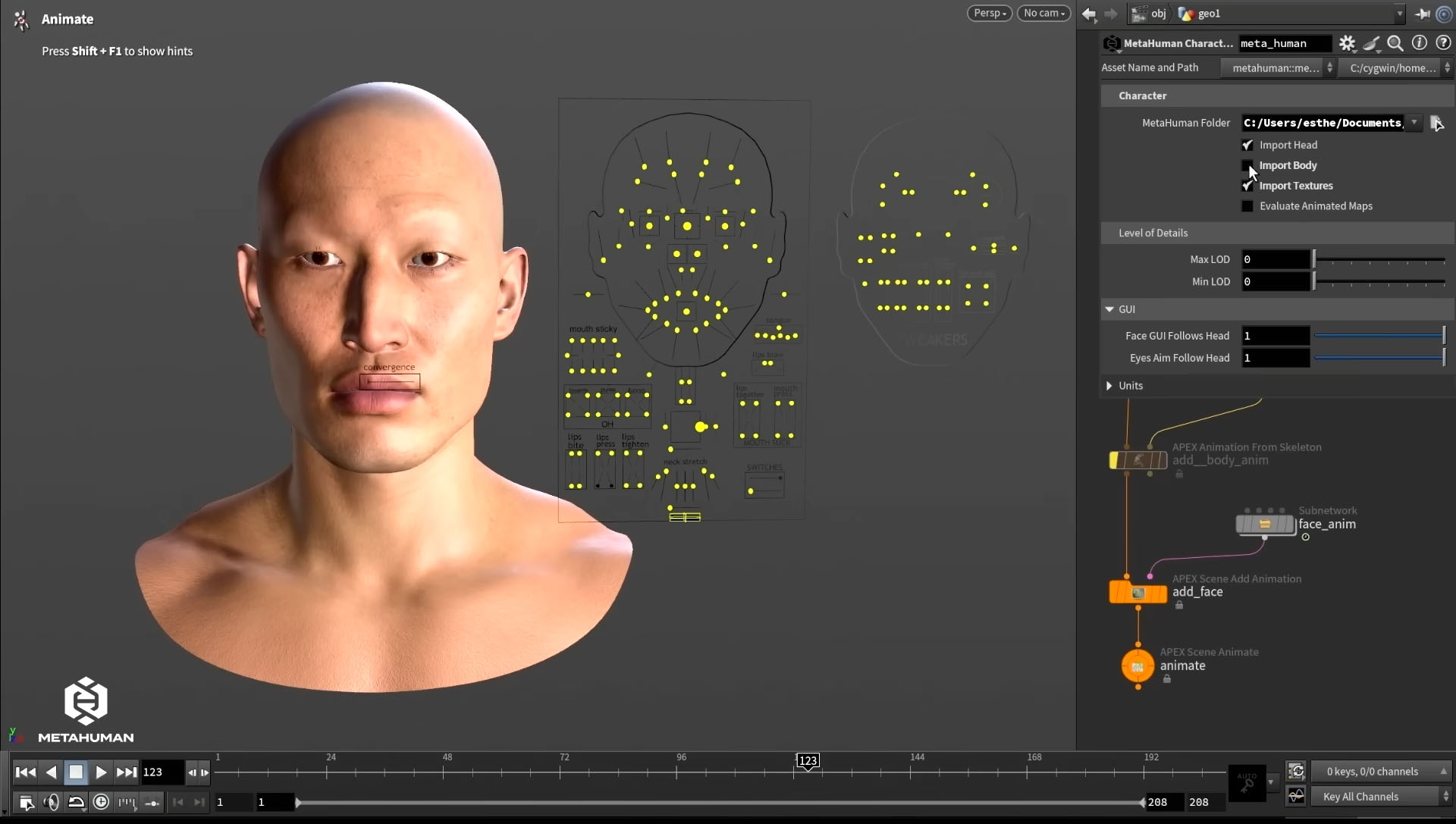Stop playback with the stop button

(x=76, y=772)
